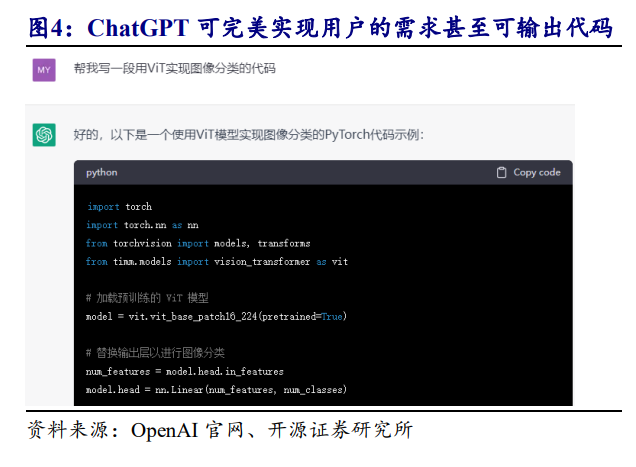
Task: Click the Copy code button
Action: (x=529, y=172)
